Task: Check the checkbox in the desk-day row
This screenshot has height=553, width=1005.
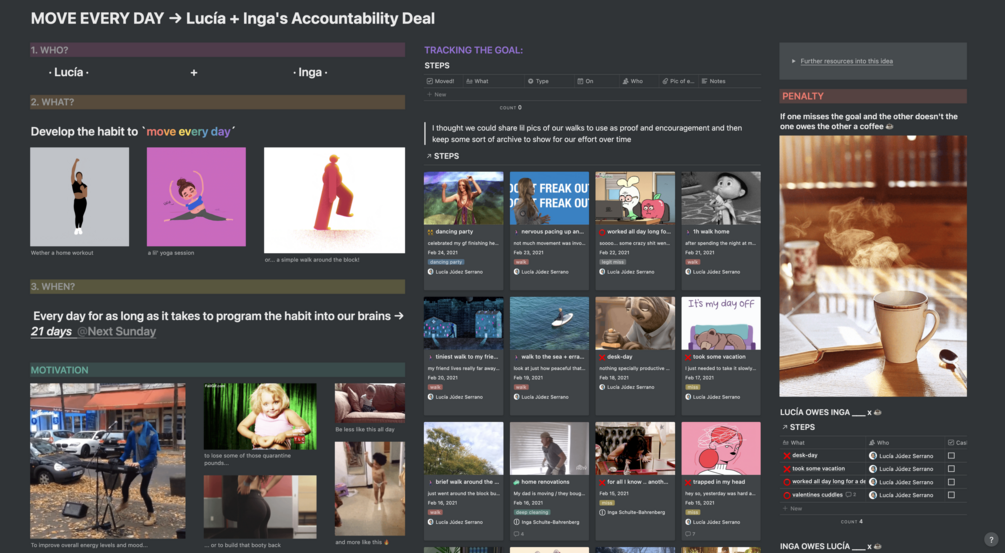Action: point(951,456)
